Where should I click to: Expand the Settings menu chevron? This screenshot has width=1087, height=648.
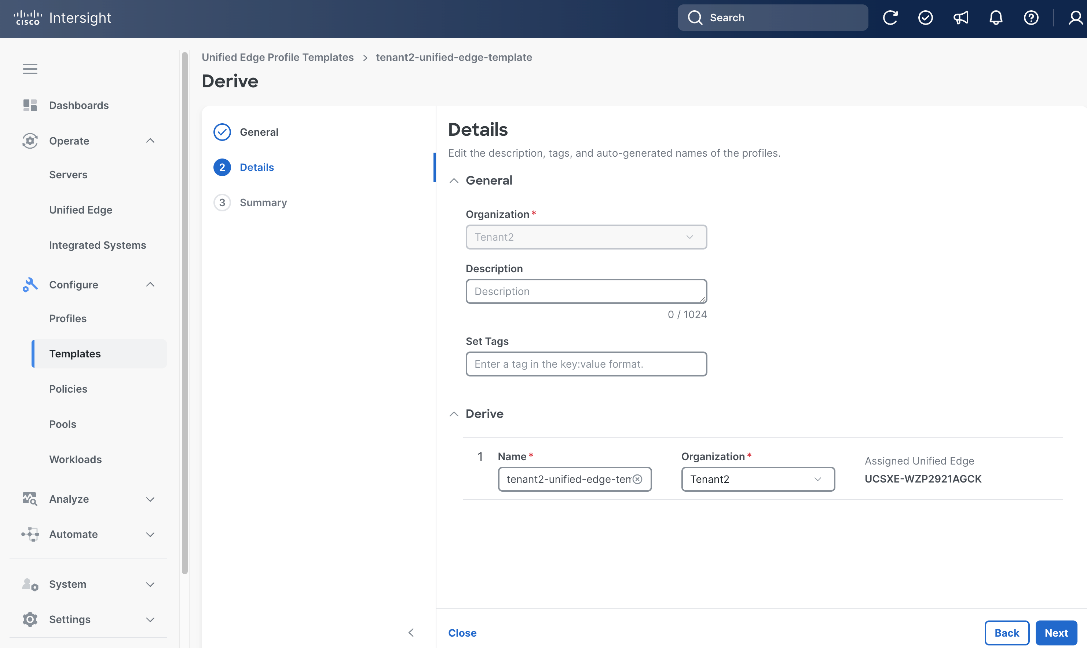(x=150, y=620)
